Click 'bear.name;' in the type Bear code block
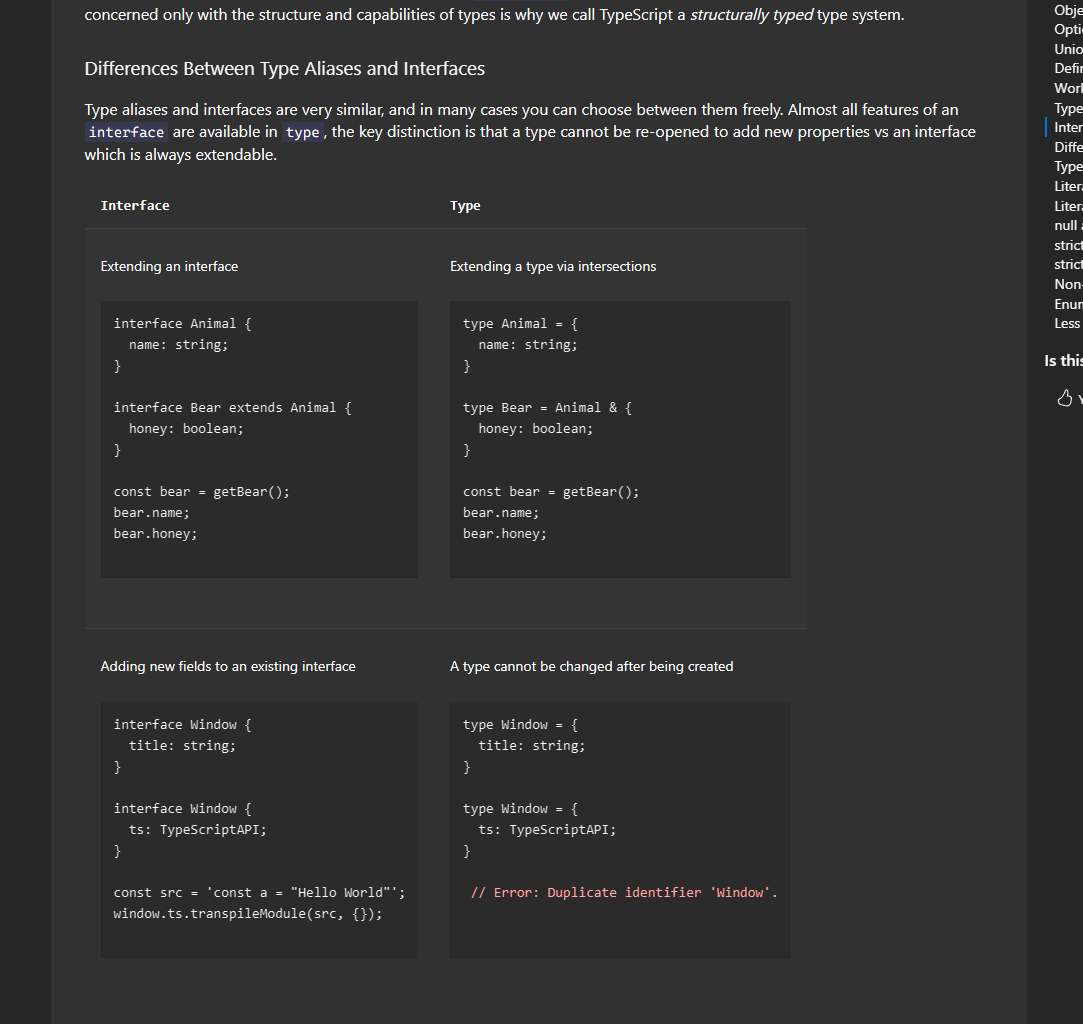 501,512
